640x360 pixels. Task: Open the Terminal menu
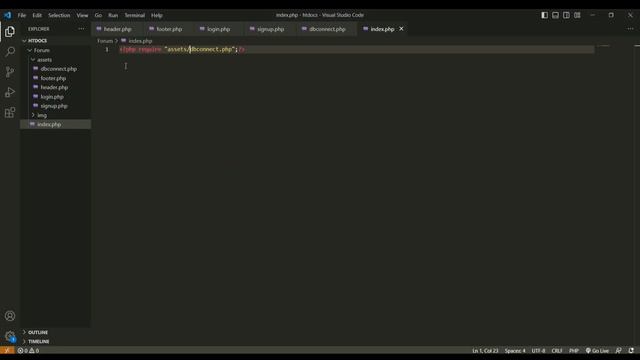click(x=135, y=15)
